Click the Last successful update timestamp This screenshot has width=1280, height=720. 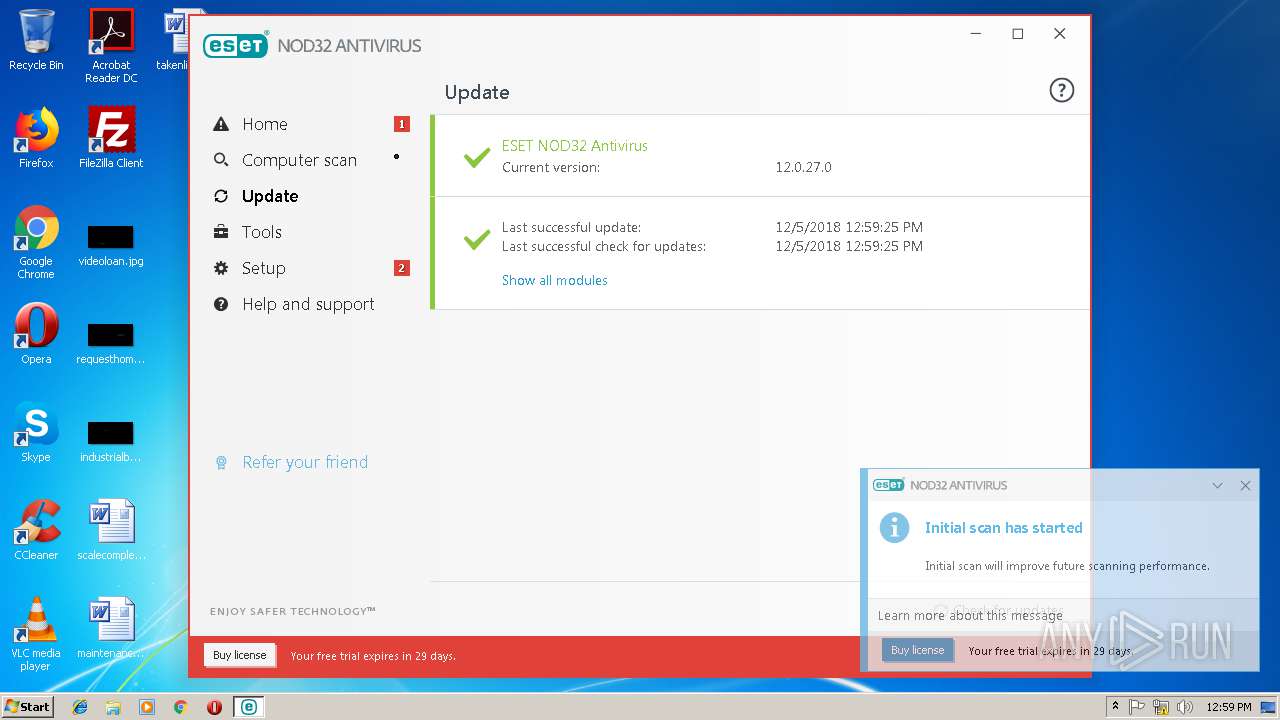[x=849, y=227]
